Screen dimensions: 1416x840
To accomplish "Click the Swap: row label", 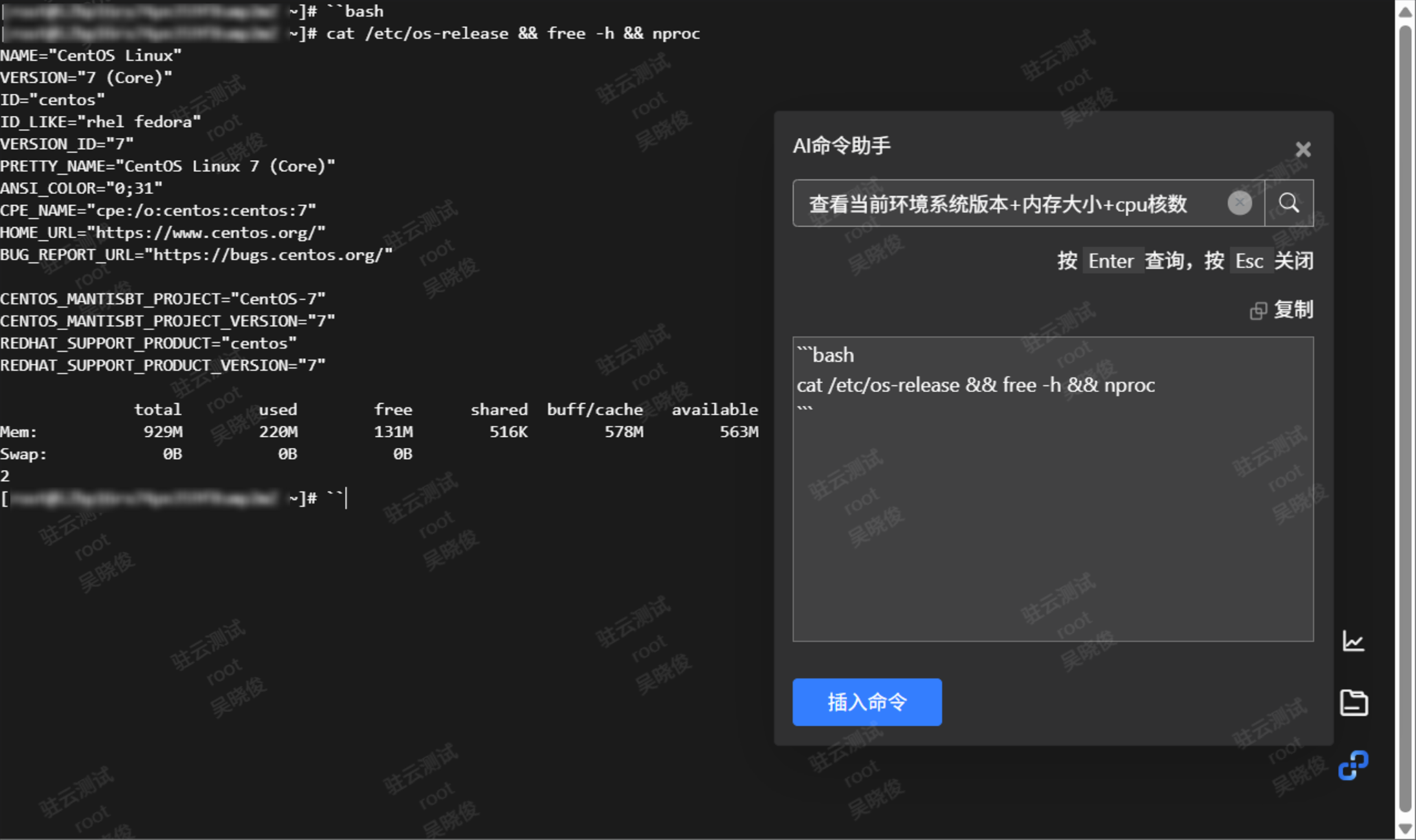I will tap(24, 454).
